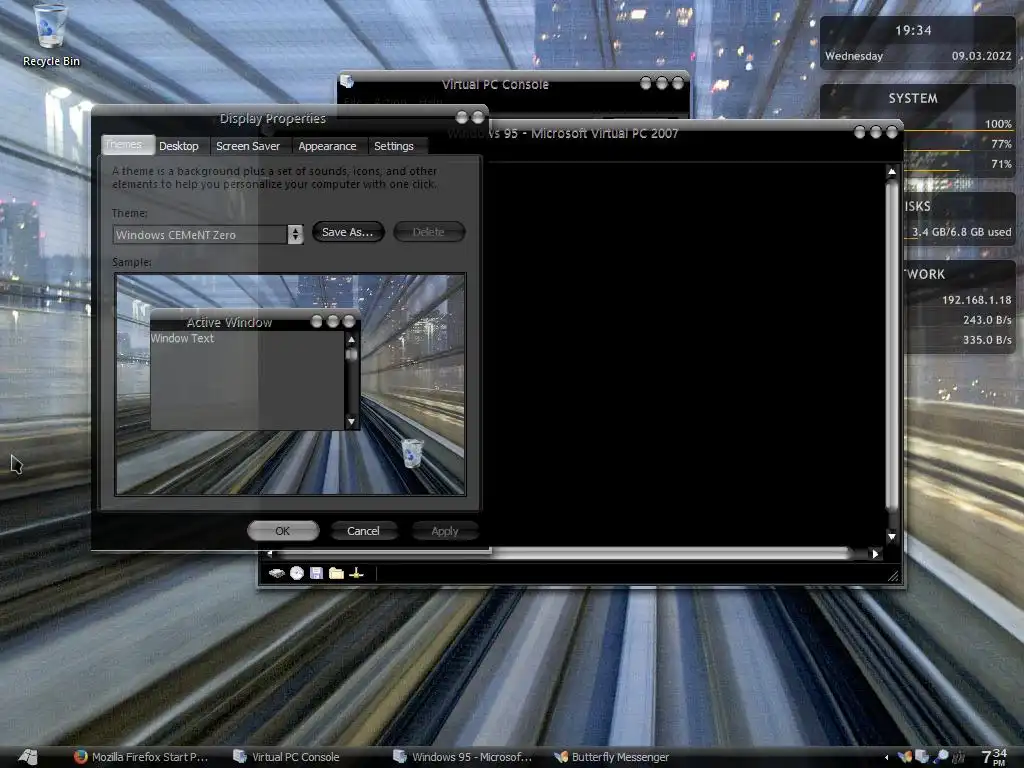Click the horizontal scroll-right arrow in Windows 95 window
Screen dimensions: 1024x768
pos(876,554)
